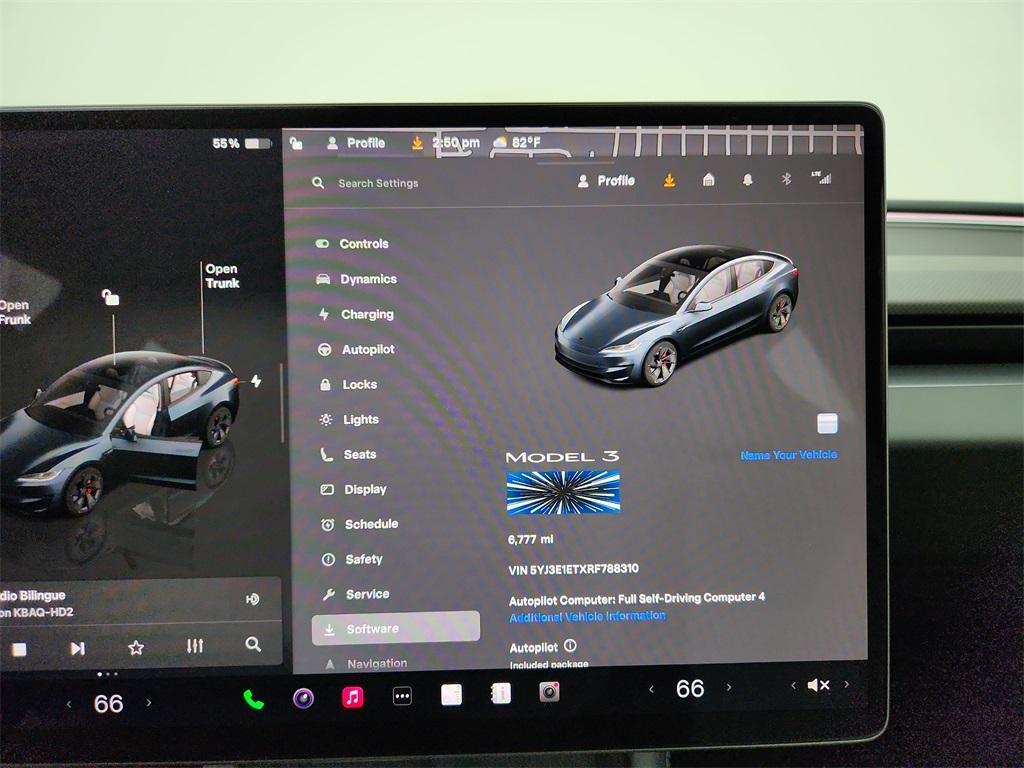Open the Locks settings

(347, 385)
